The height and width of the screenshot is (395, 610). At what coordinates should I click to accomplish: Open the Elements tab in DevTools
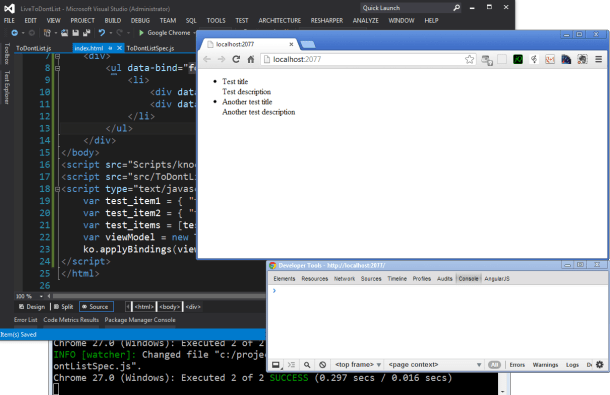click(x=284, y=279)
